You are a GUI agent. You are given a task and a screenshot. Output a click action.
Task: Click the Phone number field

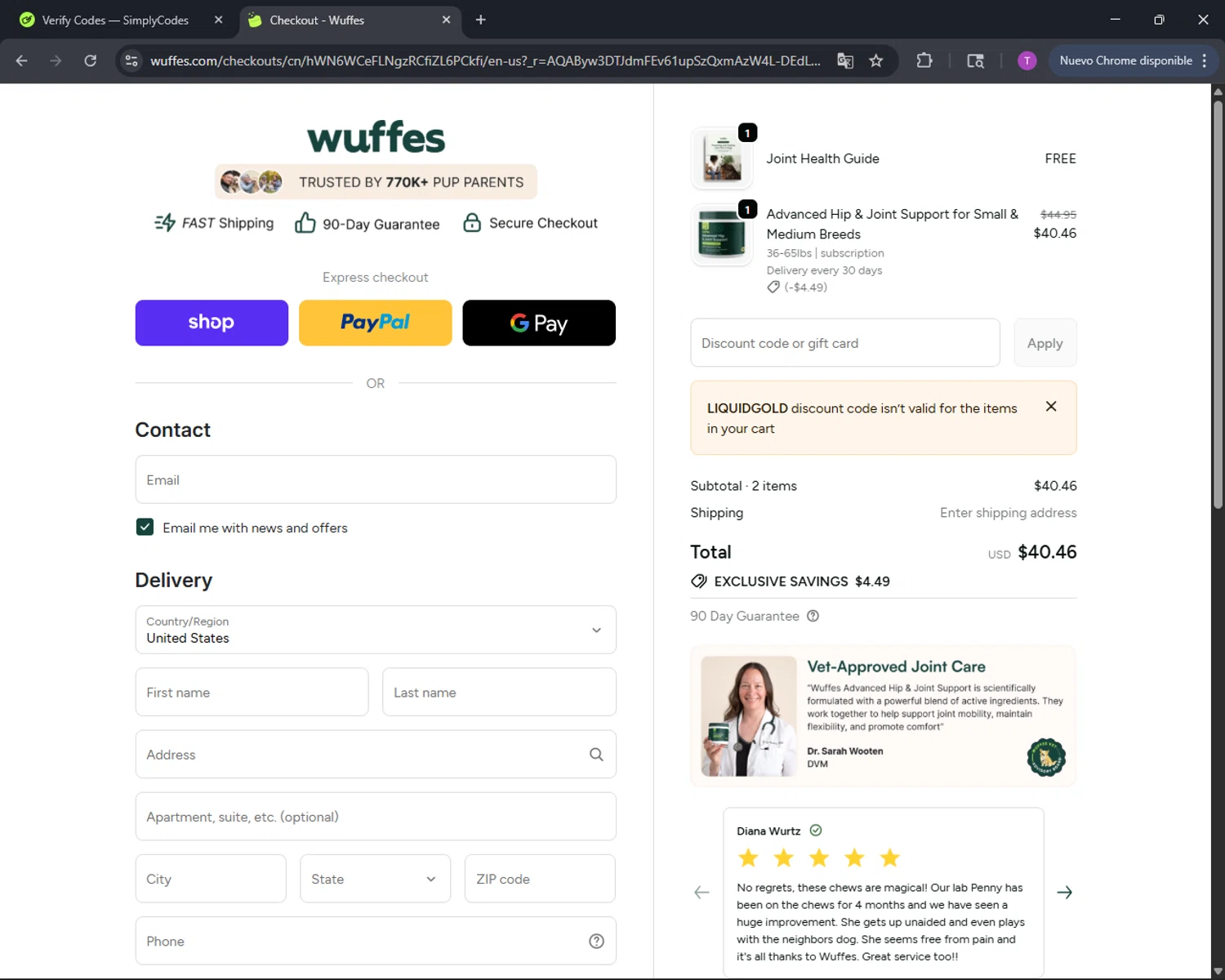pos(376,941)
